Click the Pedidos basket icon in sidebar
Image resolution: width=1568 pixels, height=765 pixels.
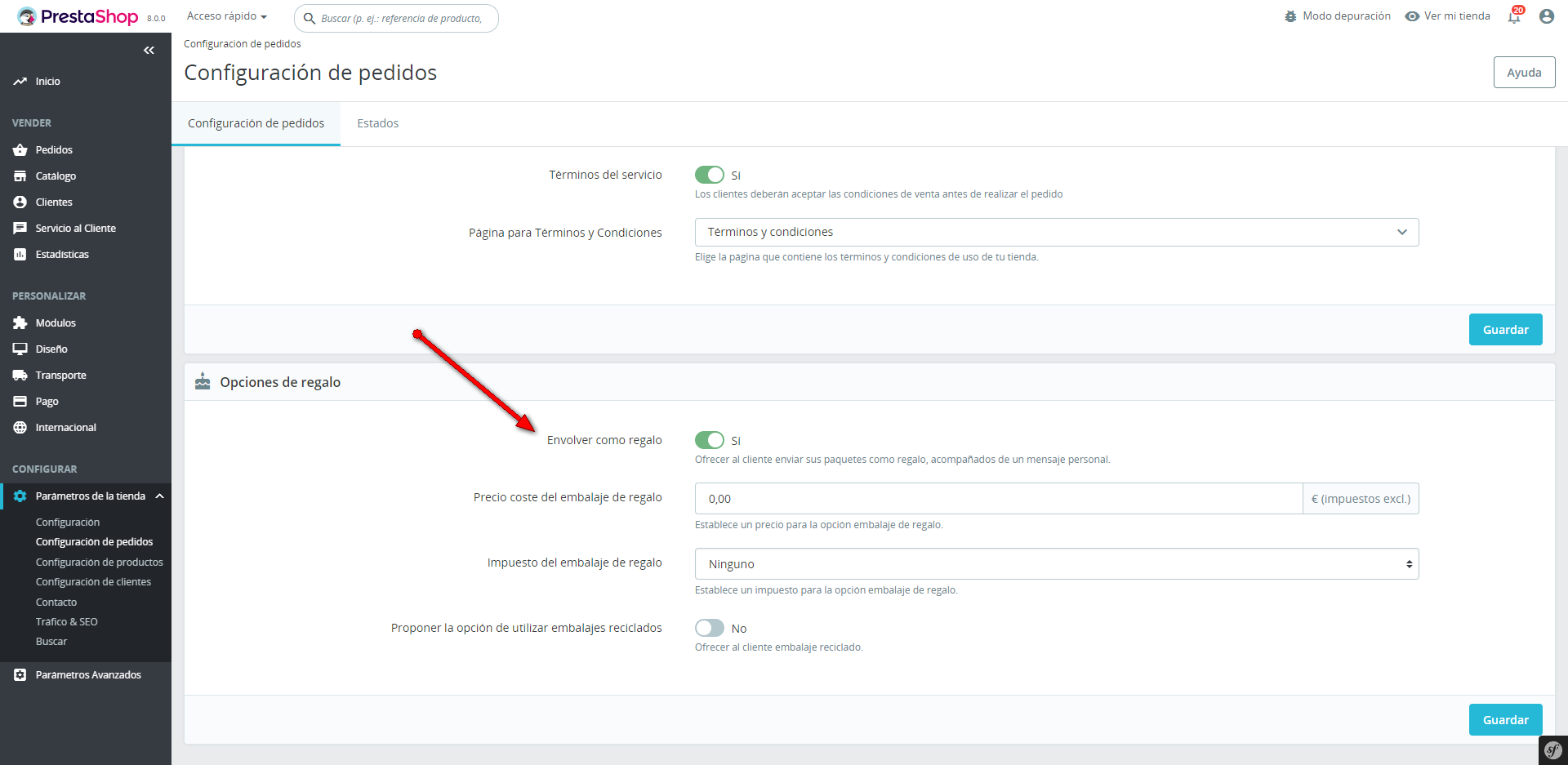20,150
